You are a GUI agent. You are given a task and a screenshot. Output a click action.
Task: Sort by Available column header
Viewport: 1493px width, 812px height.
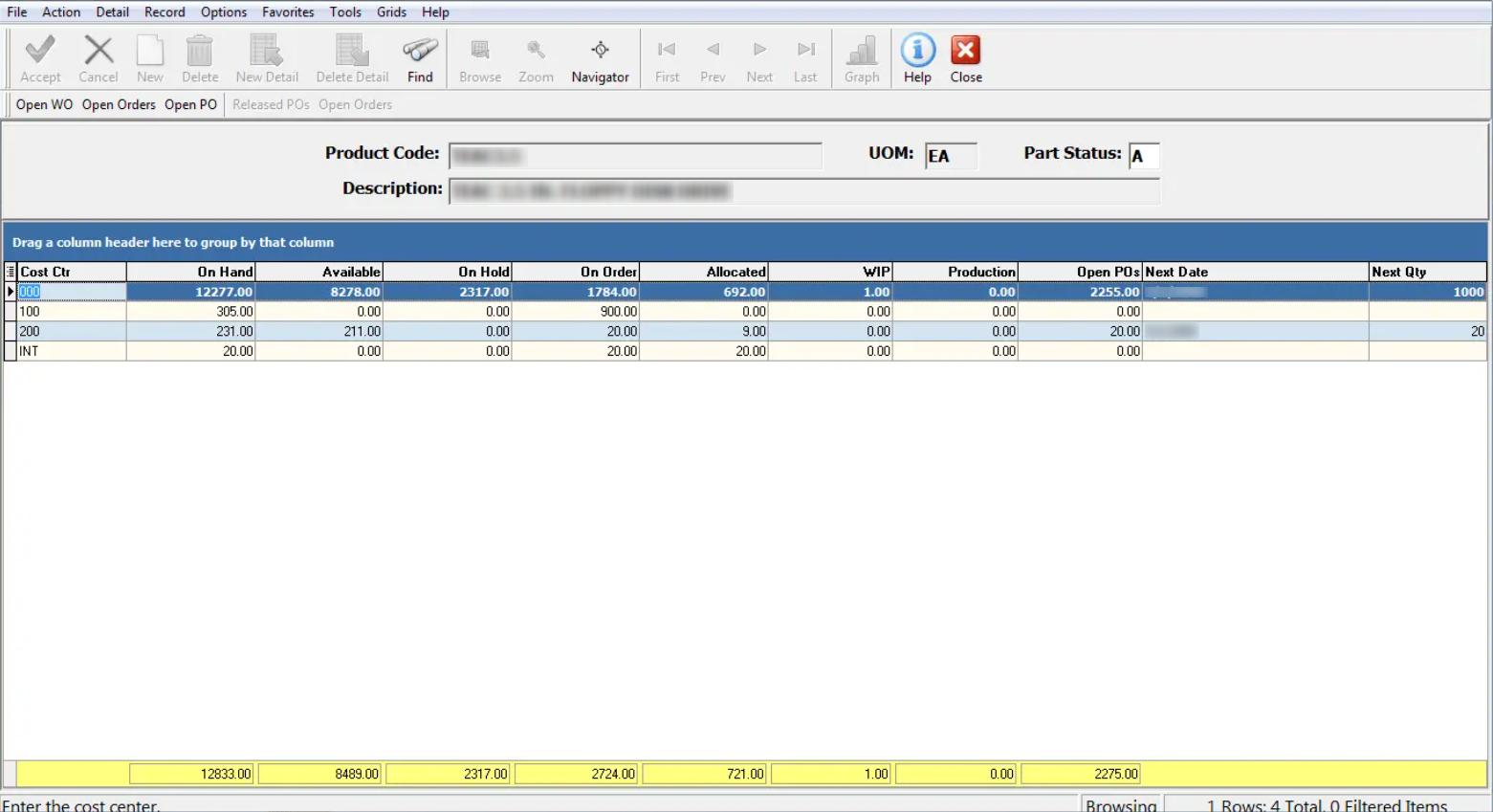319,272
